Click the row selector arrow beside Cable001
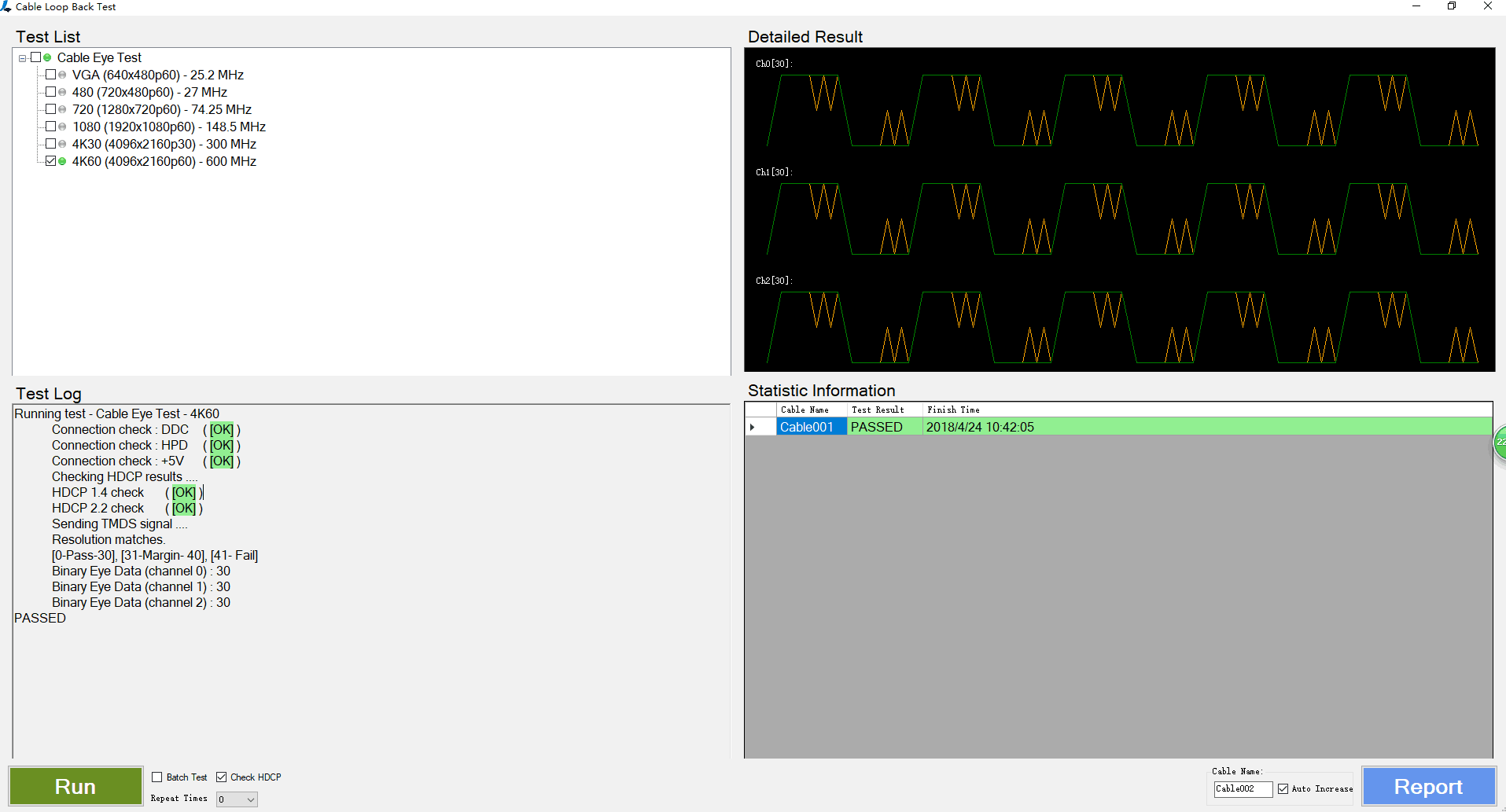This screenshot has height=812, width=1506. tap(753, 427)
